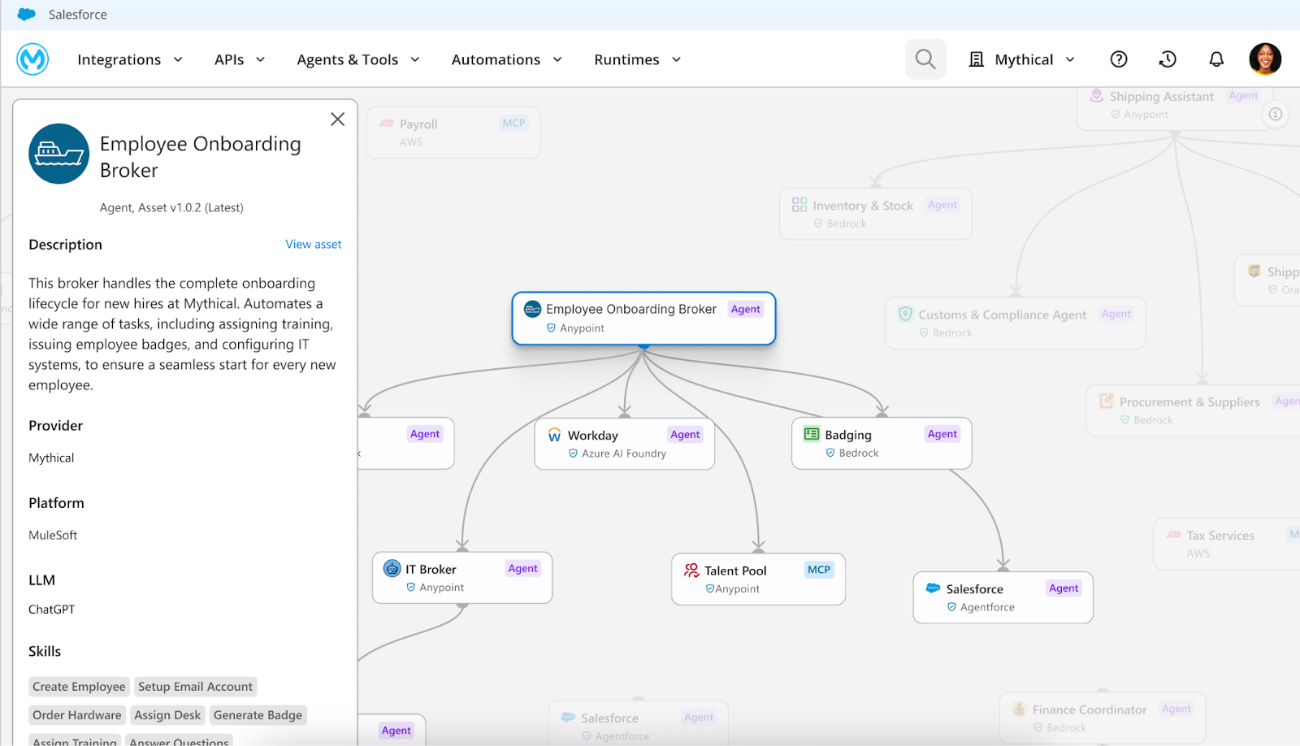Open the user profile avatar
Viewport: 1300px width, 746px height.
click(x=1265, y=59)
